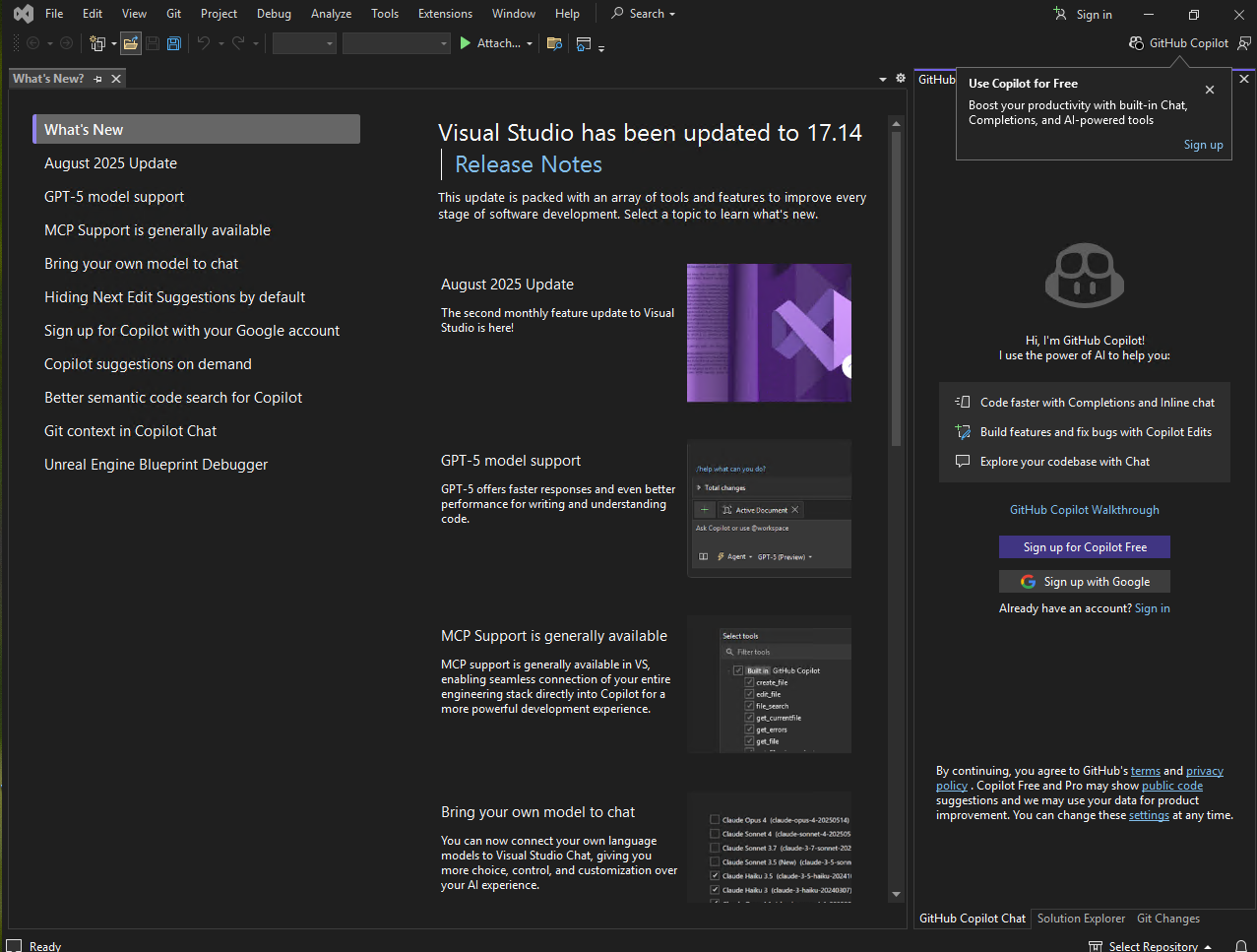Click Sign in link after 'Already have an account?'
The image size is (1257, 952).
click(1153, 608)
